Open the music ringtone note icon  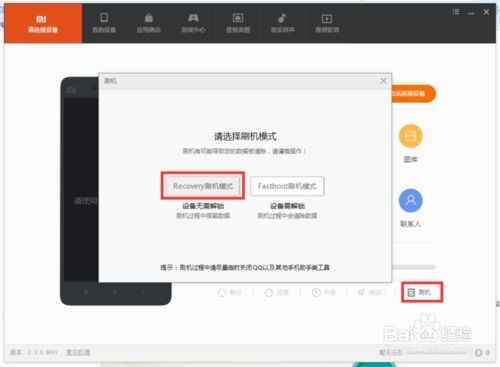283,23
